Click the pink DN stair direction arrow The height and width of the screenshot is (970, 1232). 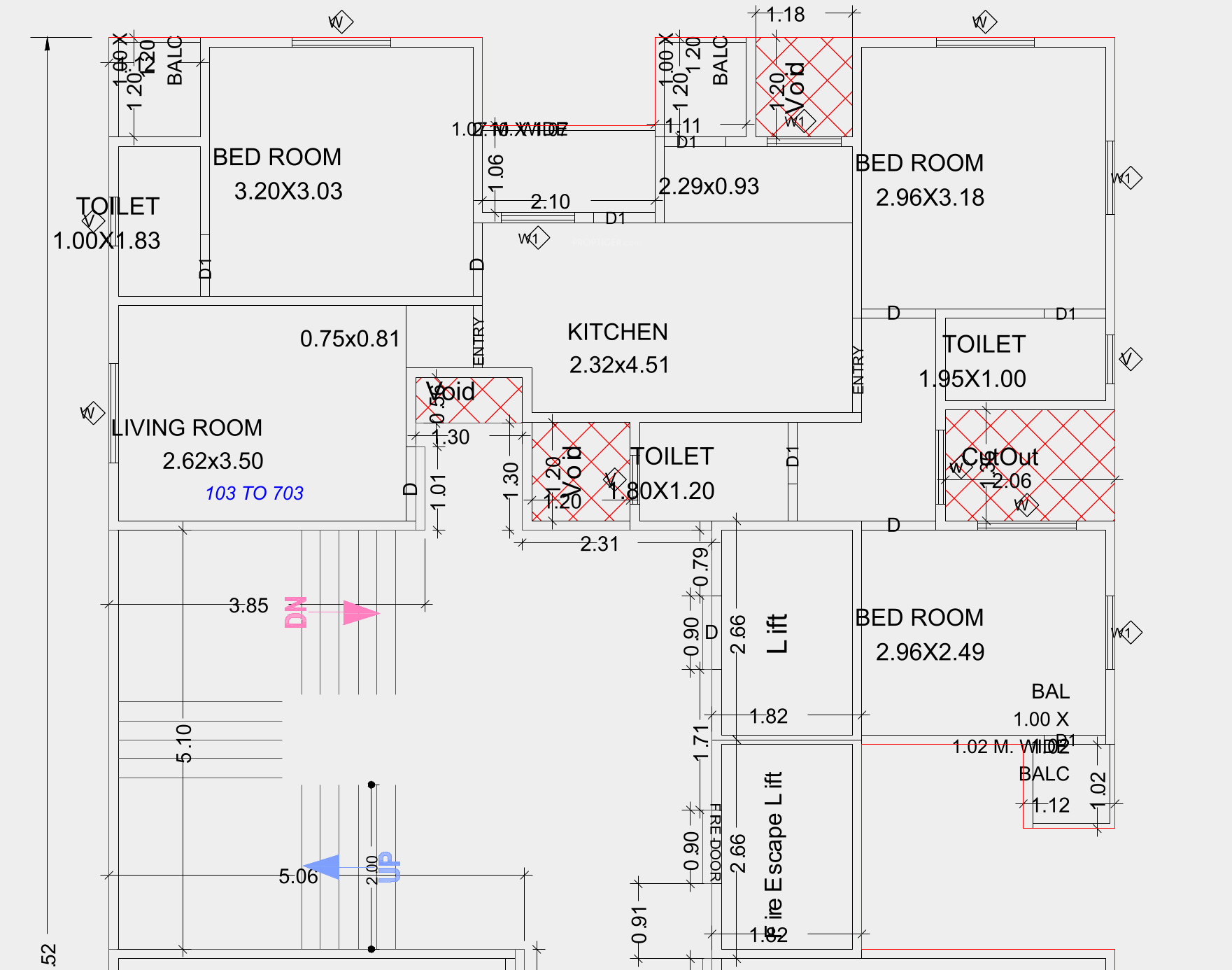click(x=359, y=613)
